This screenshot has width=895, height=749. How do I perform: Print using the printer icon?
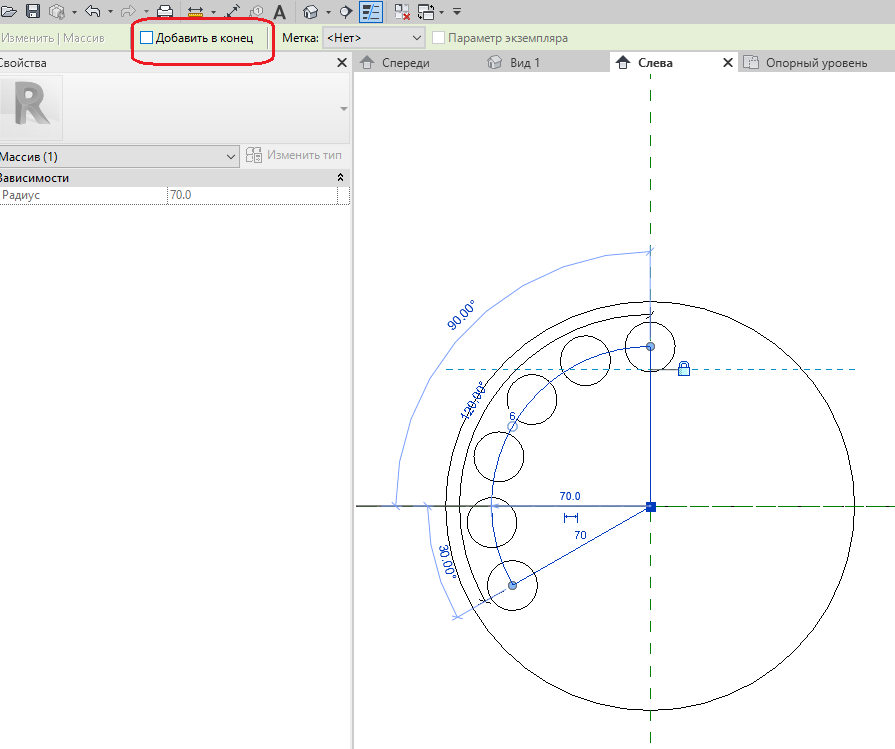click(x=165, y=11)
